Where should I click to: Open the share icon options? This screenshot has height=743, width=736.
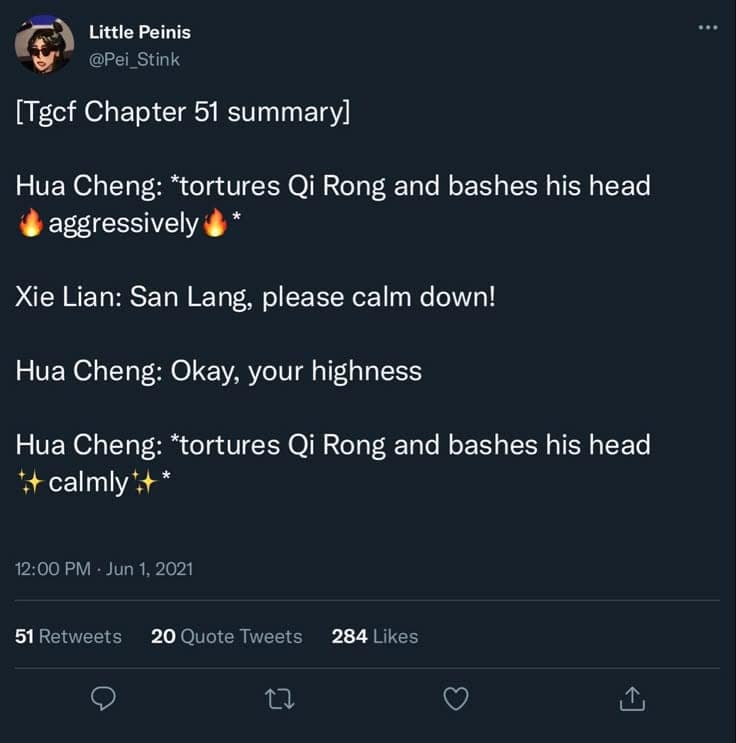[x=632, y=699]
